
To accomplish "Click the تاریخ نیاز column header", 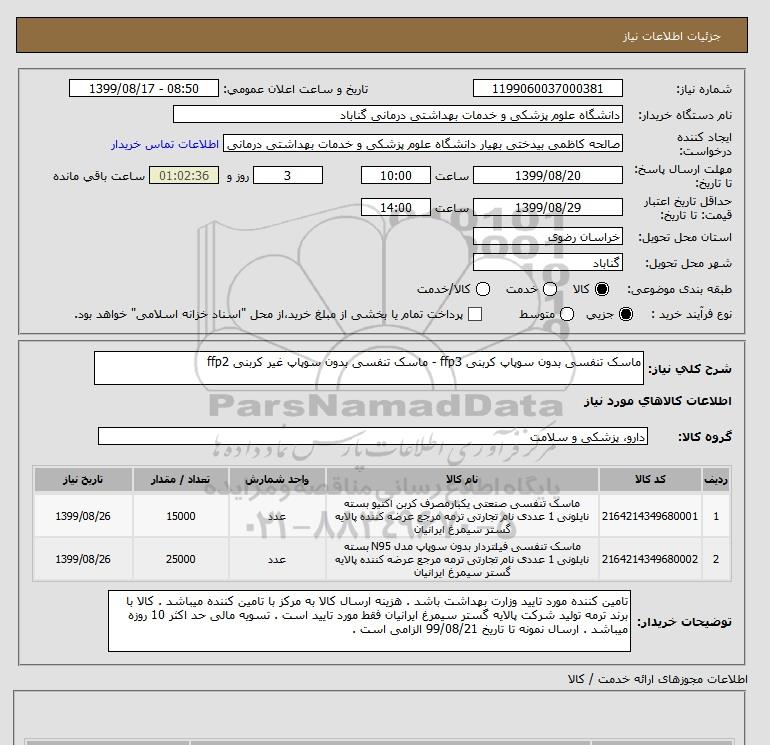I will (x=83, y=479).
